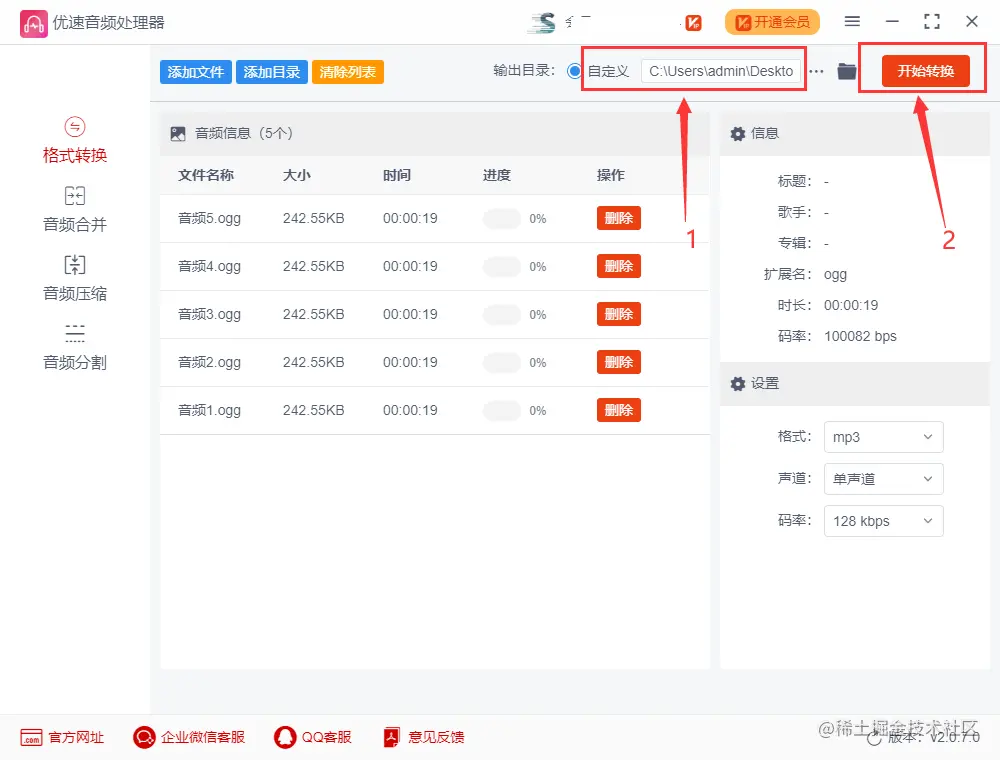Click the 进度 column header
The width and height of the screenshot is (1000, 760).
click(x=497, y=175)
